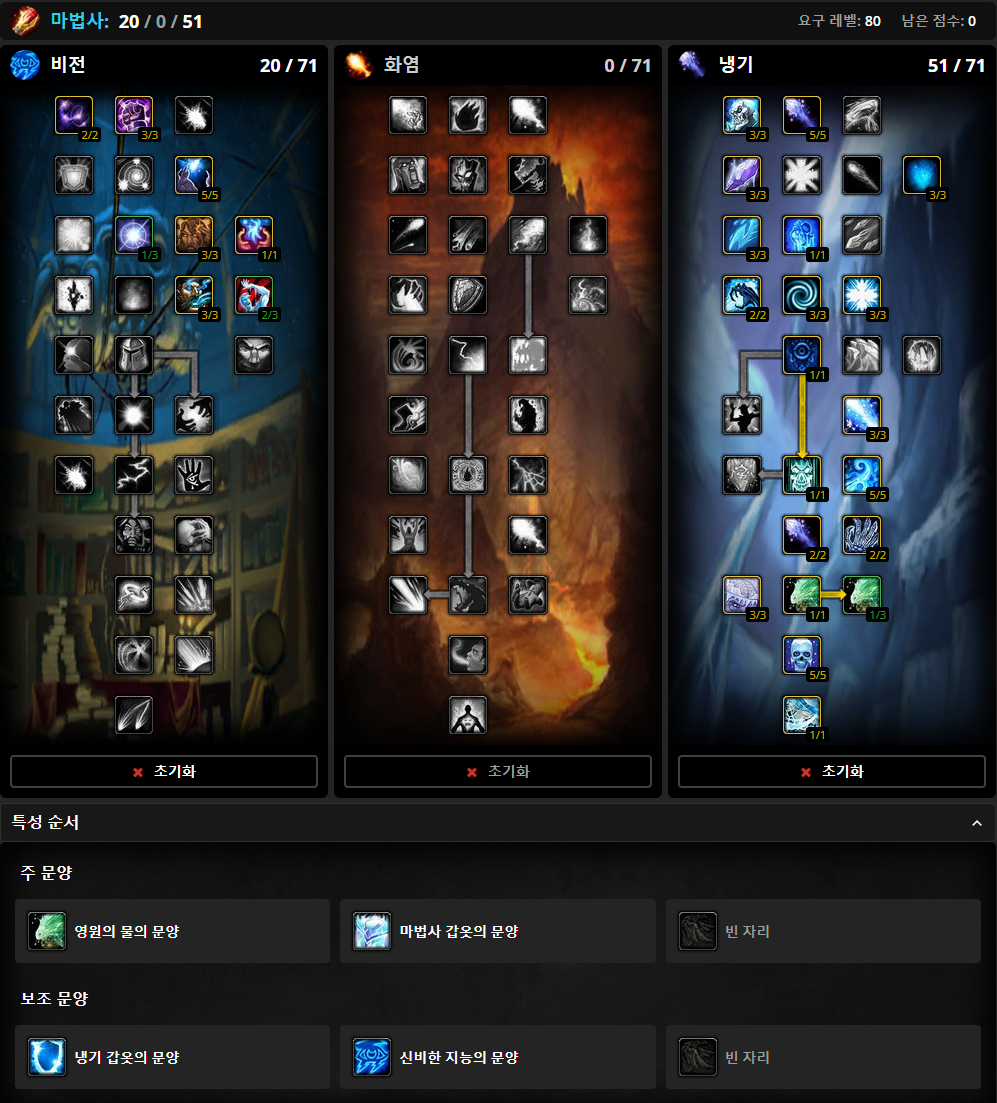Click the greyed flame talent in Fire's first row
Image resolution: width=997 pixels, height=1103 pixels.
pos(468,115)
